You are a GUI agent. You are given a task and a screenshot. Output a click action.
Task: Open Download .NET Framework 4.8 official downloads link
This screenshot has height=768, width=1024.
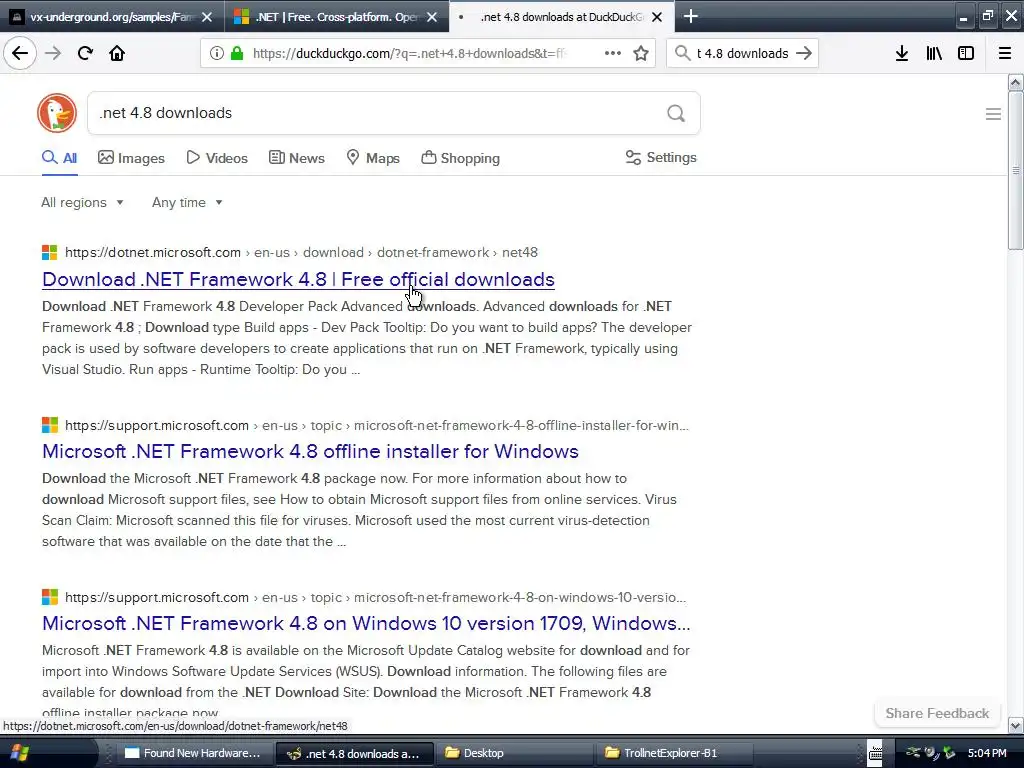[x=298, y=280]
